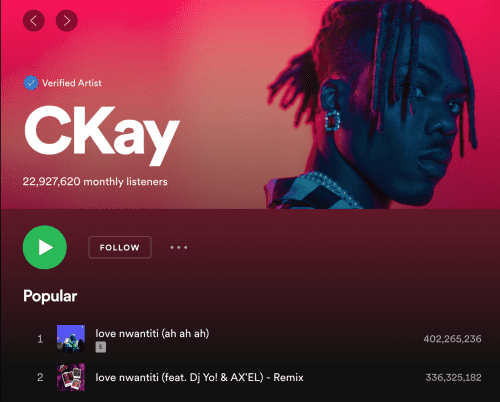The image size is (500, 402).
Task: Open the three-dot more options menu
Action: [179, 247]
